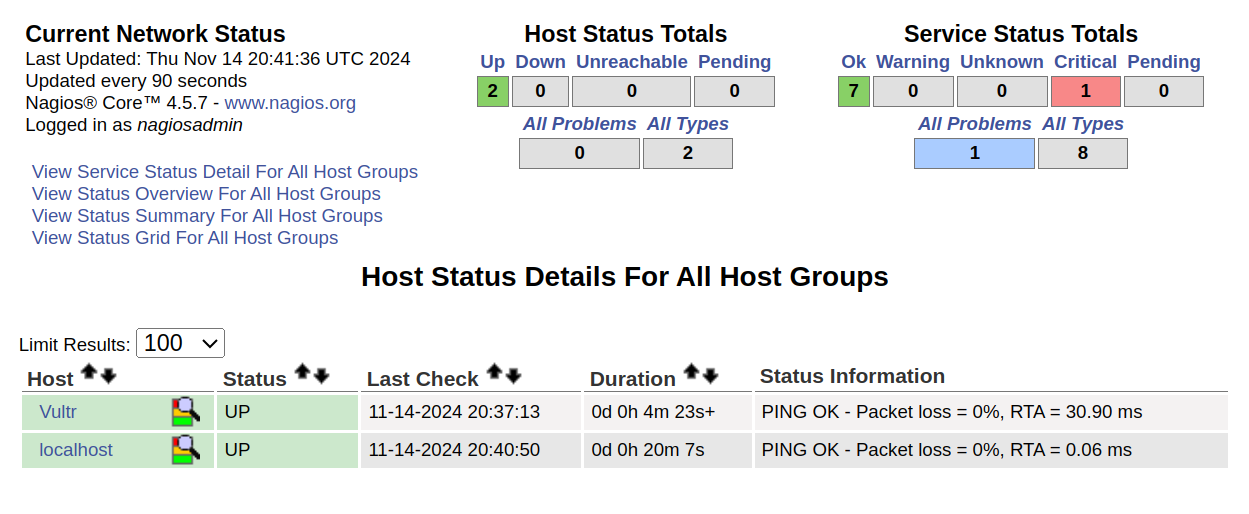This screenshot has width=1249, height=514.
Task: Click green Up count of 2
Action: coord(493,91)
